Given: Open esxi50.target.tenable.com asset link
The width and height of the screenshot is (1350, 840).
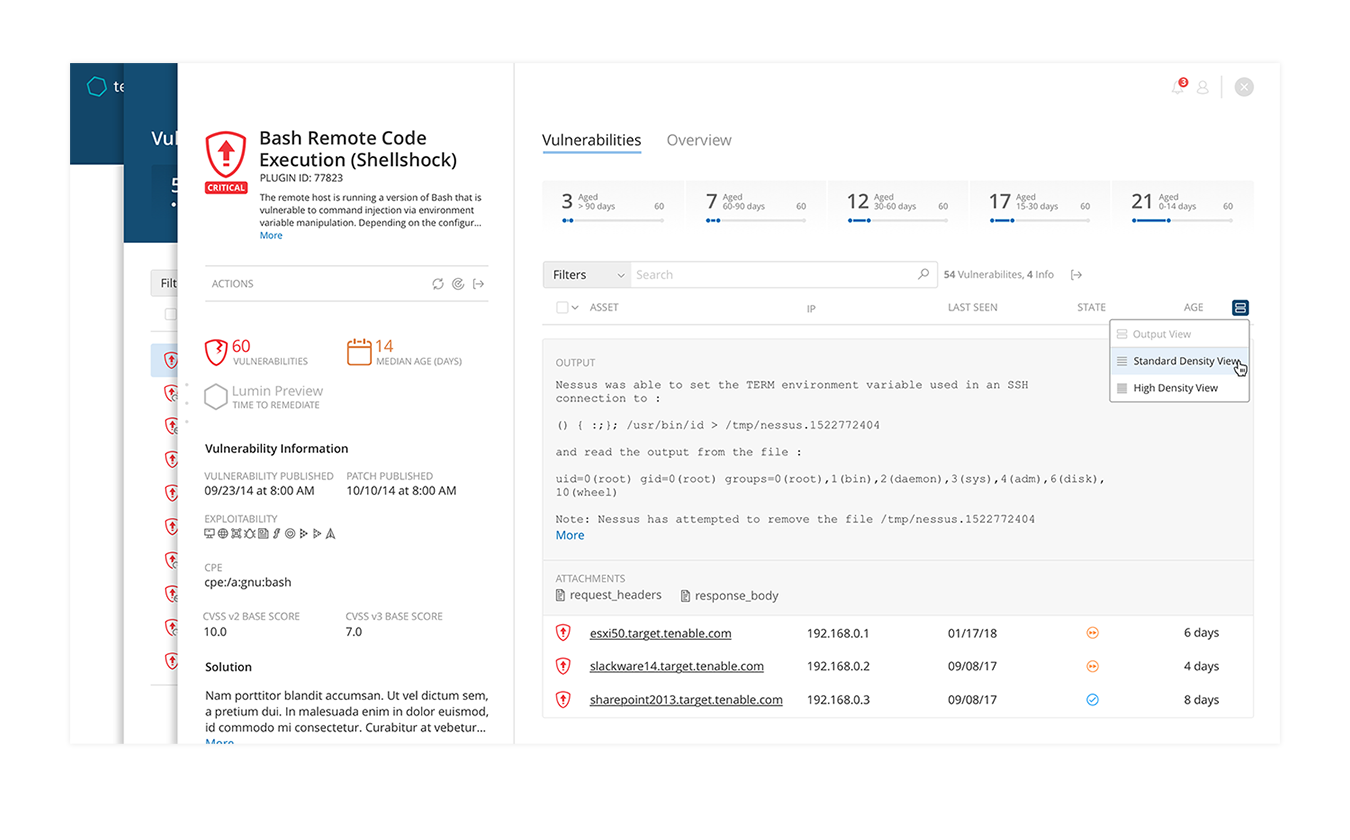Looking at the screenshot, I should 660,633.
